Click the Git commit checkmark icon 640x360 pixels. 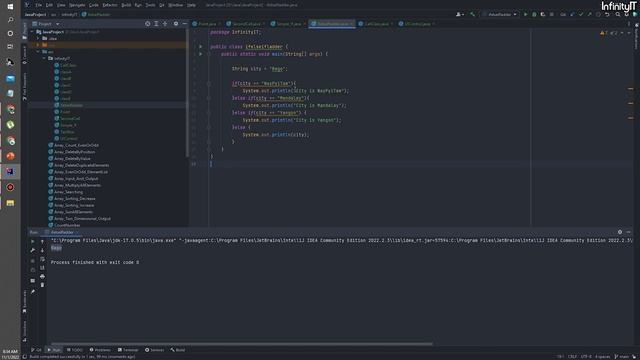coord(580,14)
